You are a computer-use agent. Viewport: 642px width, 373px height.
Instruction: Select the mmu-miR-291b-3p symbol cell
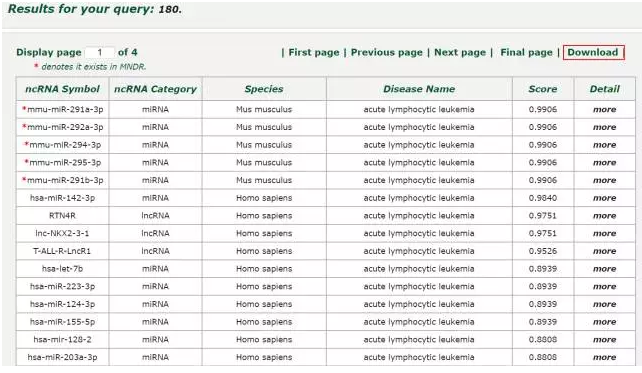pyautogui.click(x=63, y=180)
